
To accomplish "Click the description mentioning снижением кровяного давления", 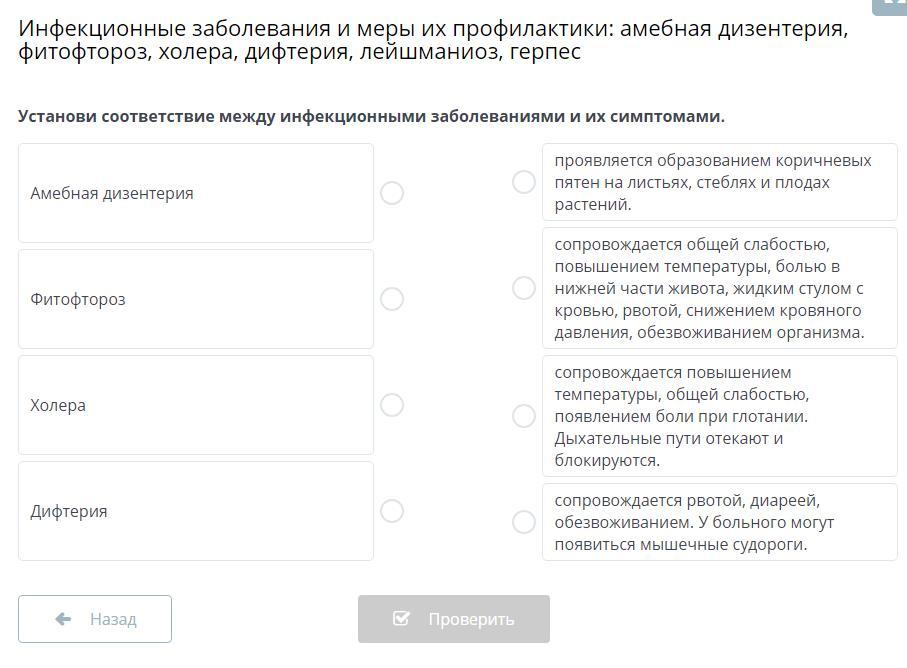I will pyautogui.click(x=719, y=288).
